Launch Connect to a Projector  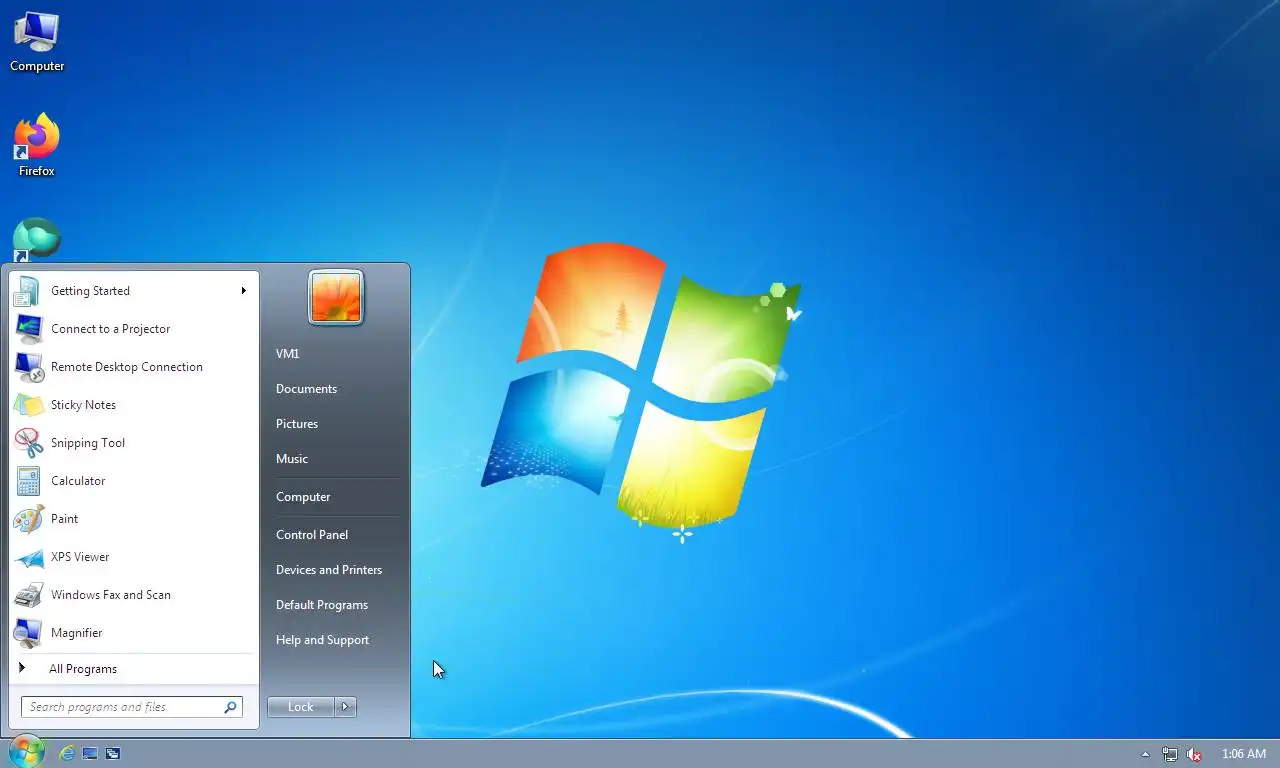[x=134, y=329]
